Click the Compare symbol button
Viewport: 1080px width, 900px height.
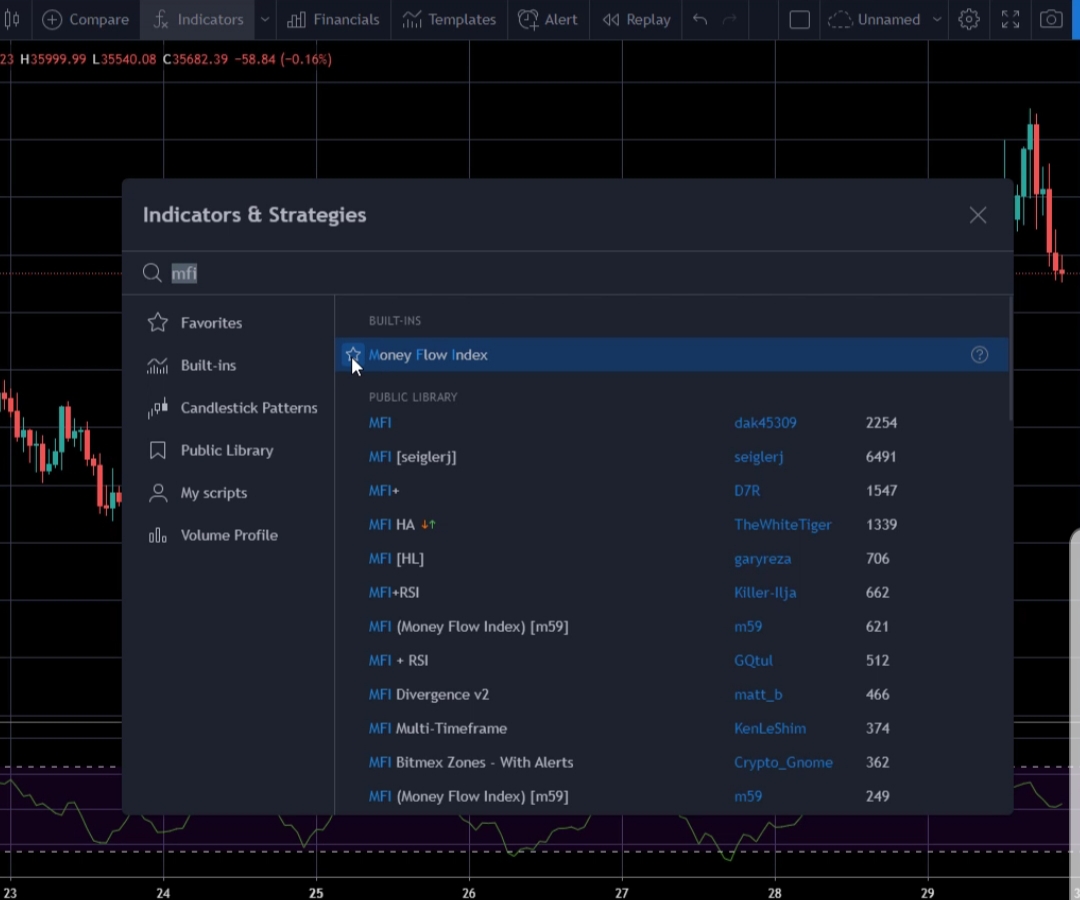click(85, 19)
